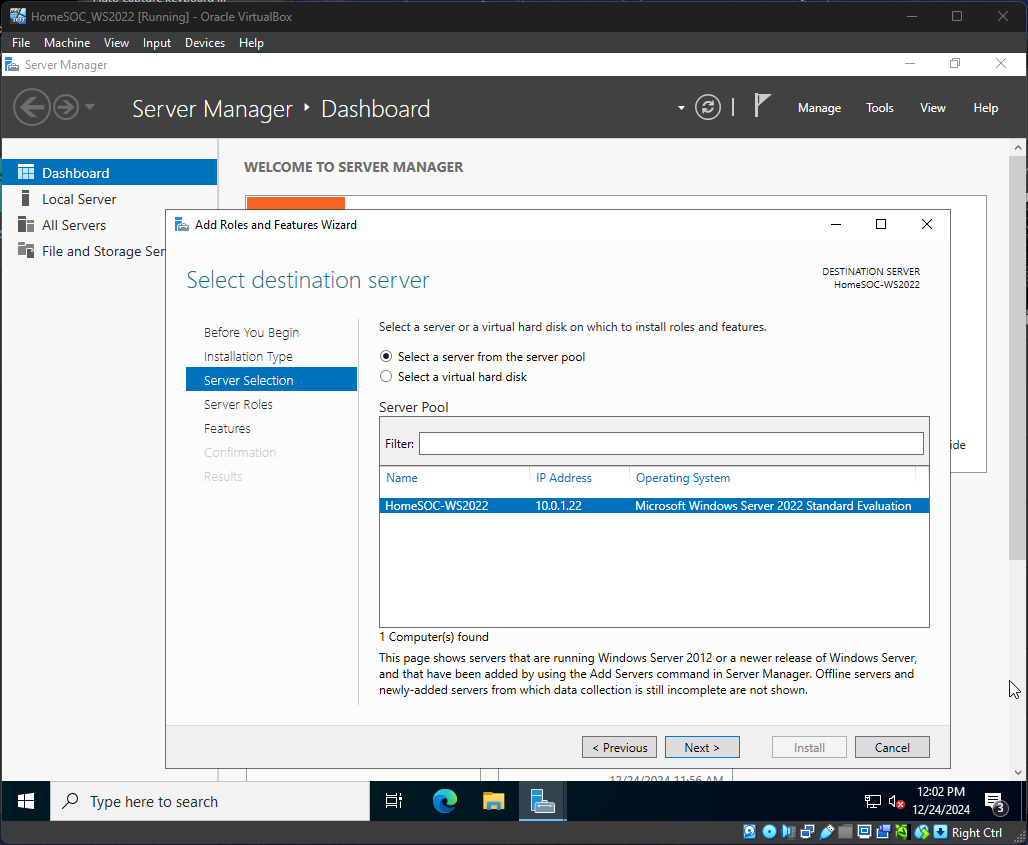1028x845 pixels.
Task: Cancel the Add Roles and Features Wizard
Action: click(x=892, y=747)
